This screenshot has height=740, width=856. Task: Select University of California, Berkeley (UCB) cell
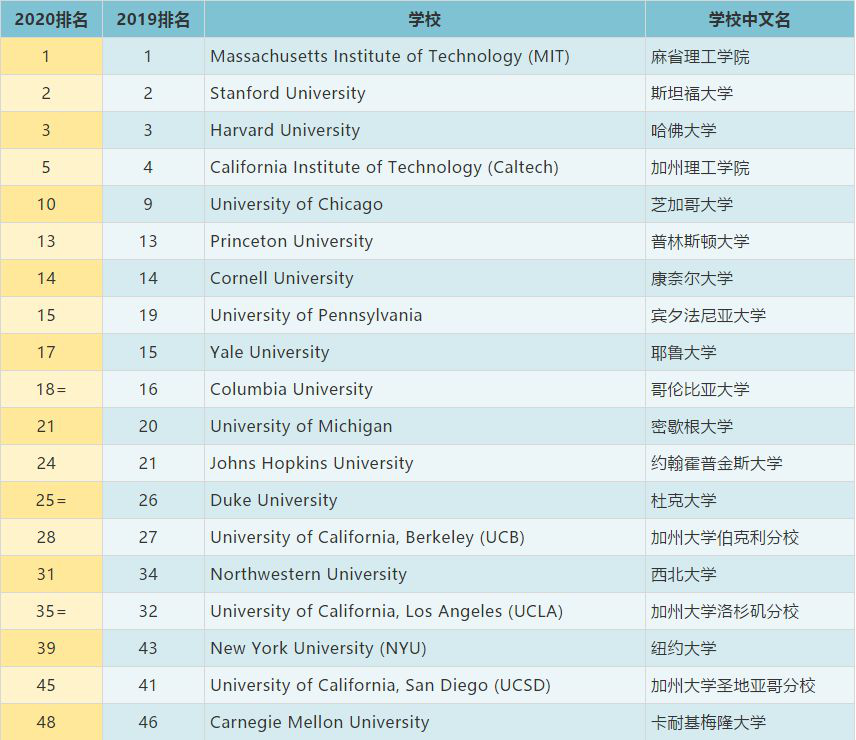click(425, 537)
